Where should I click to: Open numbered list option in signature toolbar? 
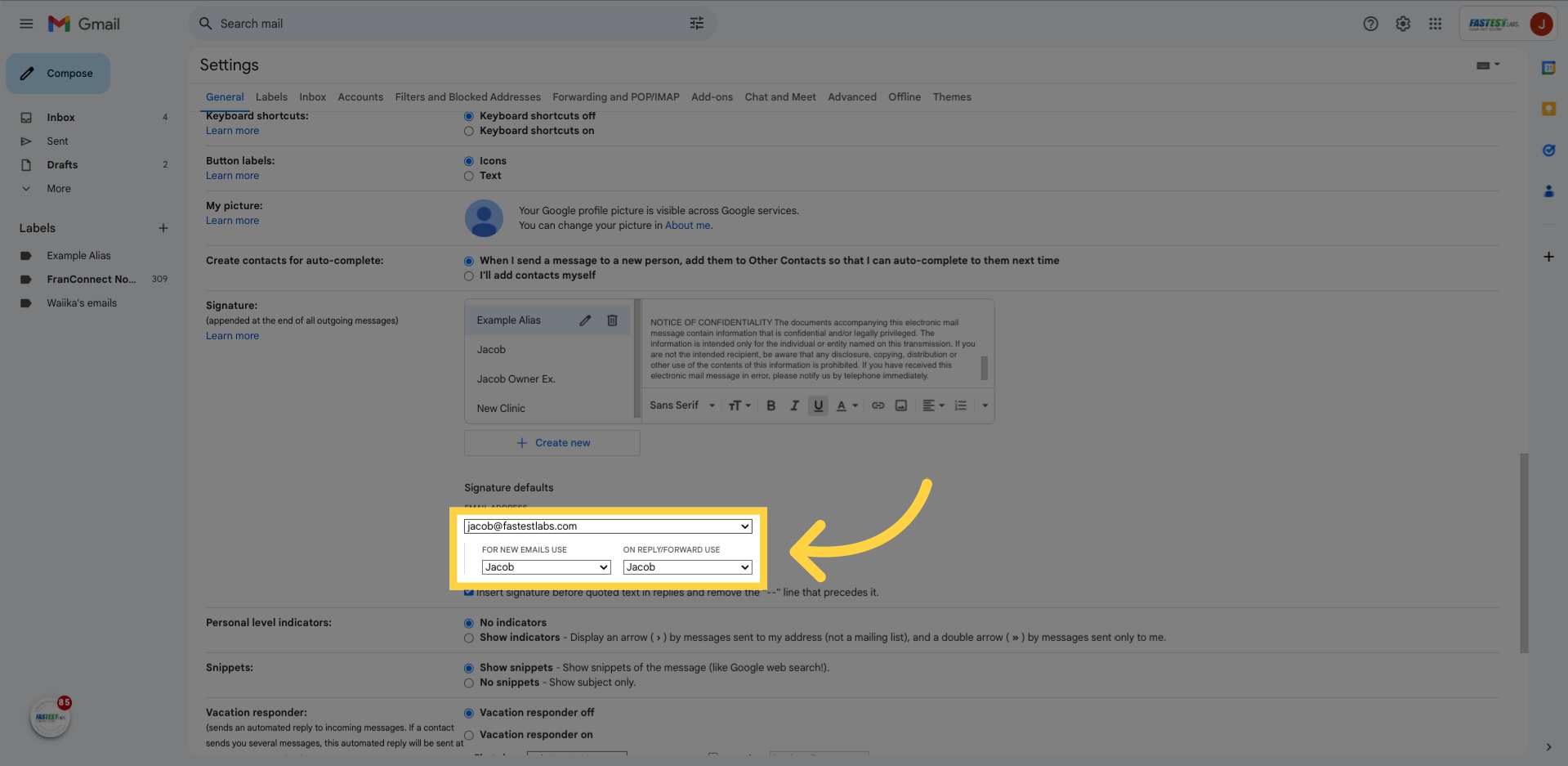coord(960,405)
